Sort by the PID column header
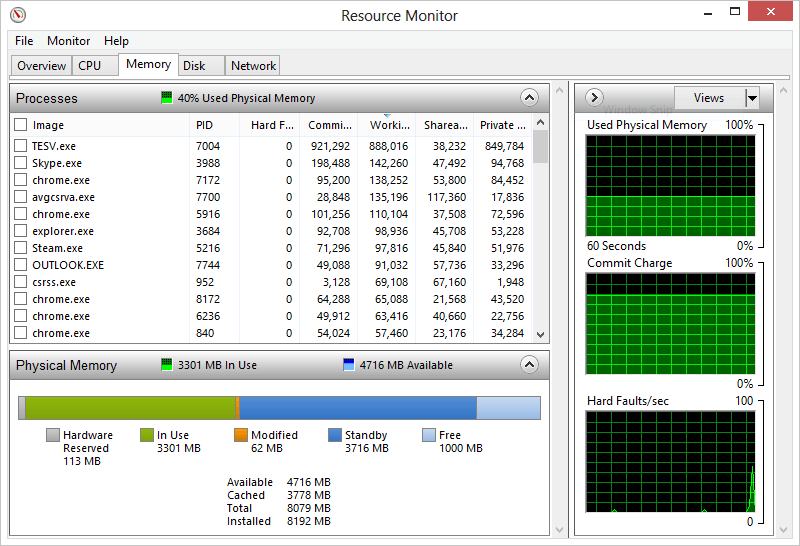This screenshot has width=800, height=546. pyautogui.click(x=214, y=125)
